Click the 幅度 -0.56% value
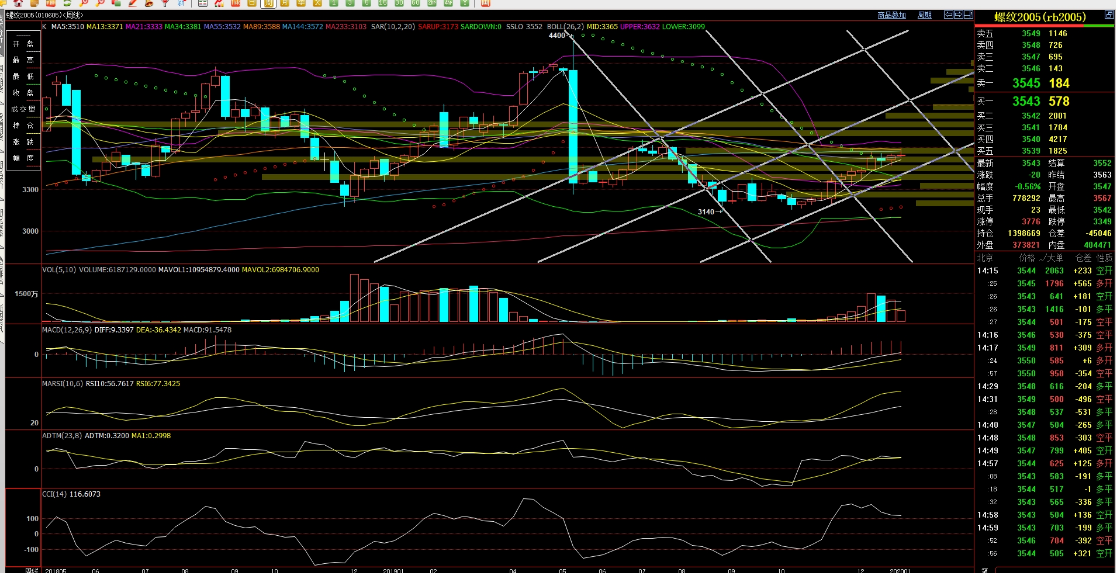1116x573 pixels. (x=1027, y=186)
